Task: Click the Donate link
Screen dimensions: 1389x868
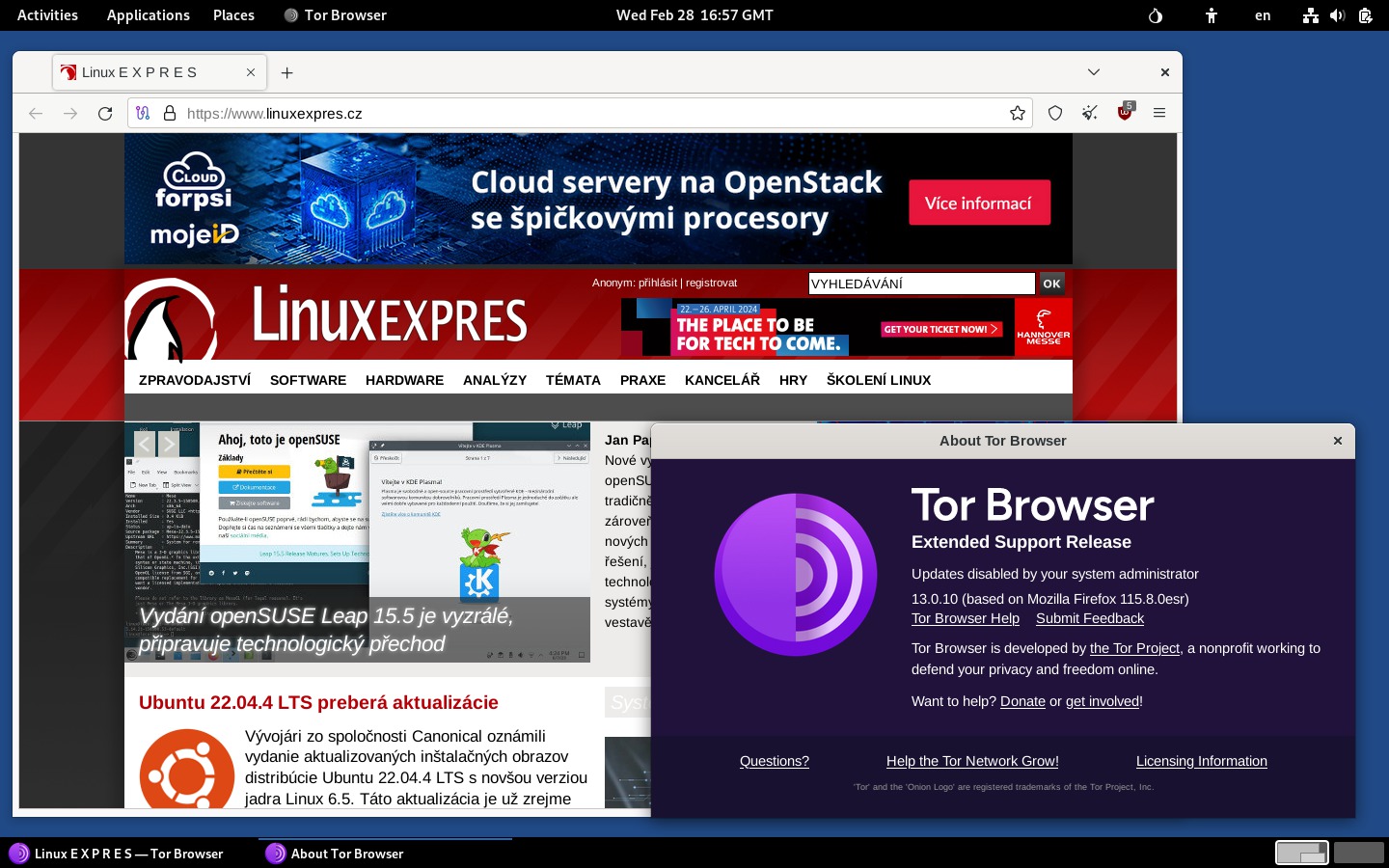Action: pos(1022,702)
